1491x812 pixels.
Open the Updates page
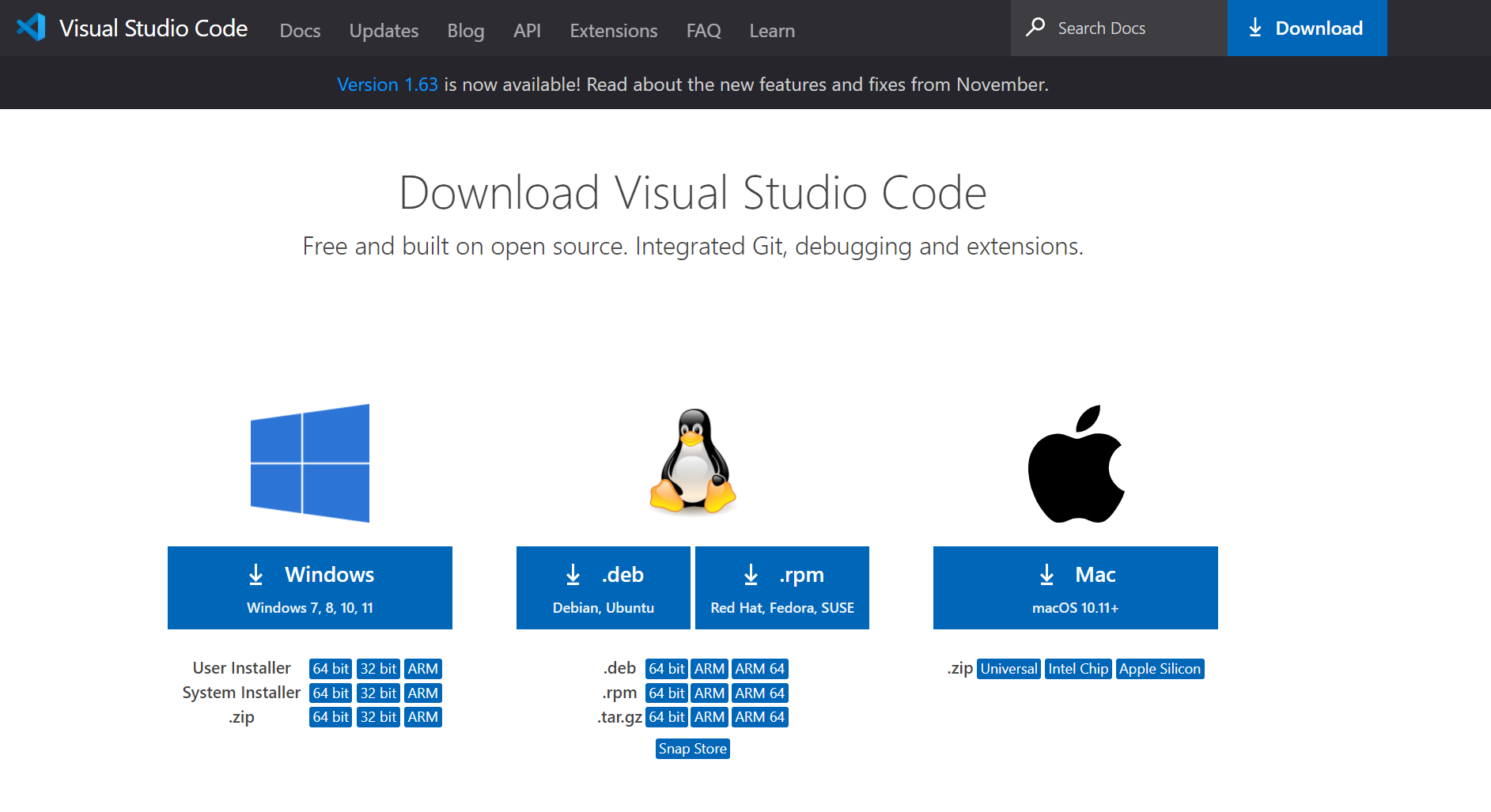tap(384, 31)
